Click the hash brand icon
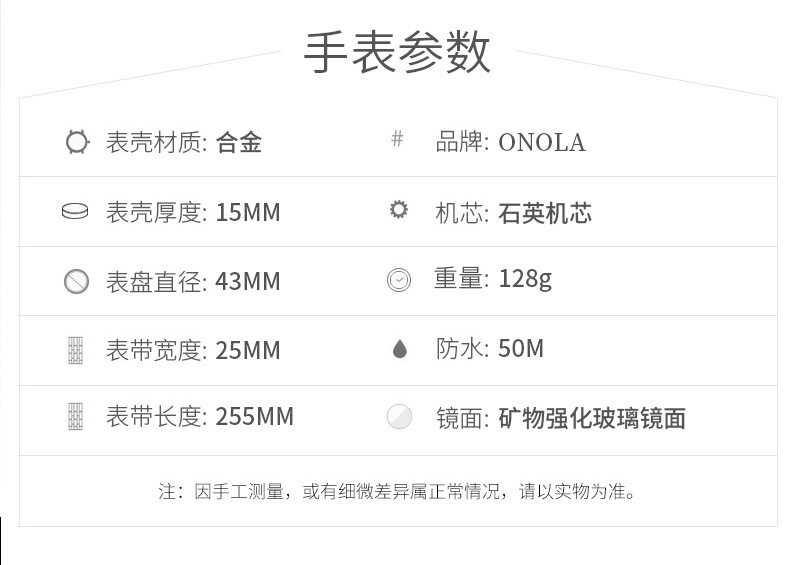This screenshot has height=565, width=790. coord(397,139)
